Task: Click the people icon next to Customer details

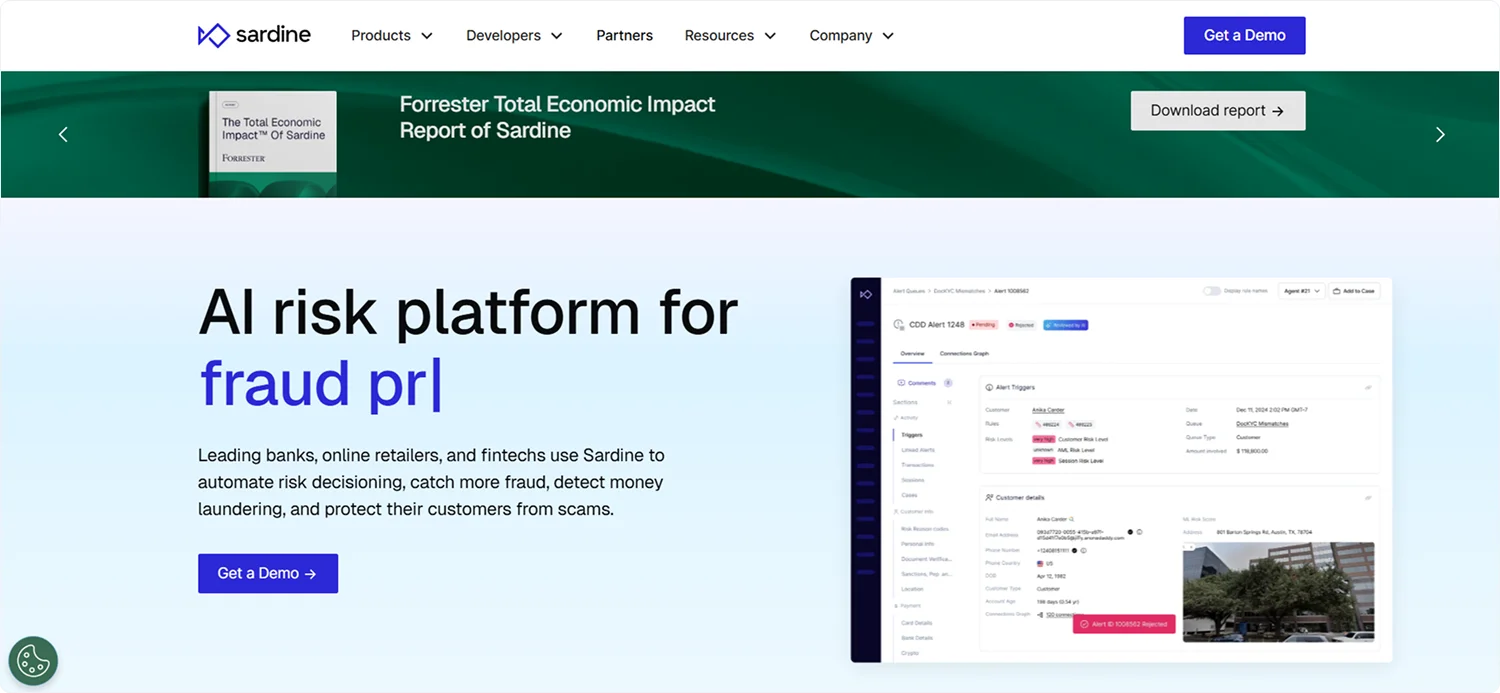Action: pos(989,497)
